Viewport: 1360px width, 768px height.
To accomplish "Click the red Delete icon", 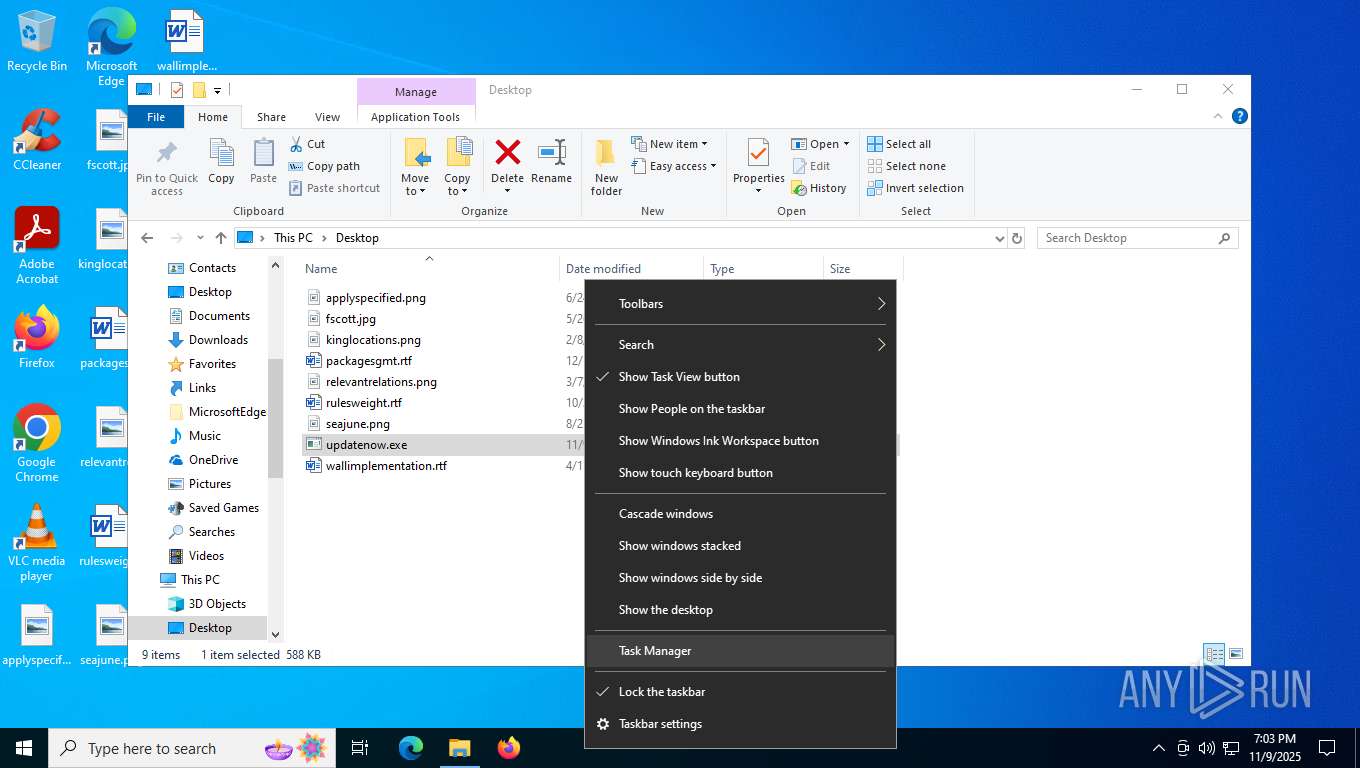I will coord(507,153).
